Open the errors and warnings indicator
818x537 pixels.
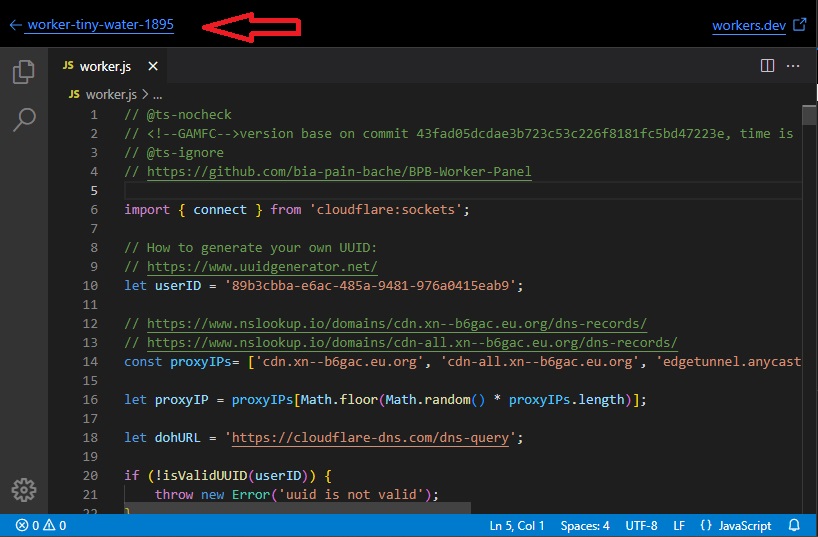[x=40, y=525]
